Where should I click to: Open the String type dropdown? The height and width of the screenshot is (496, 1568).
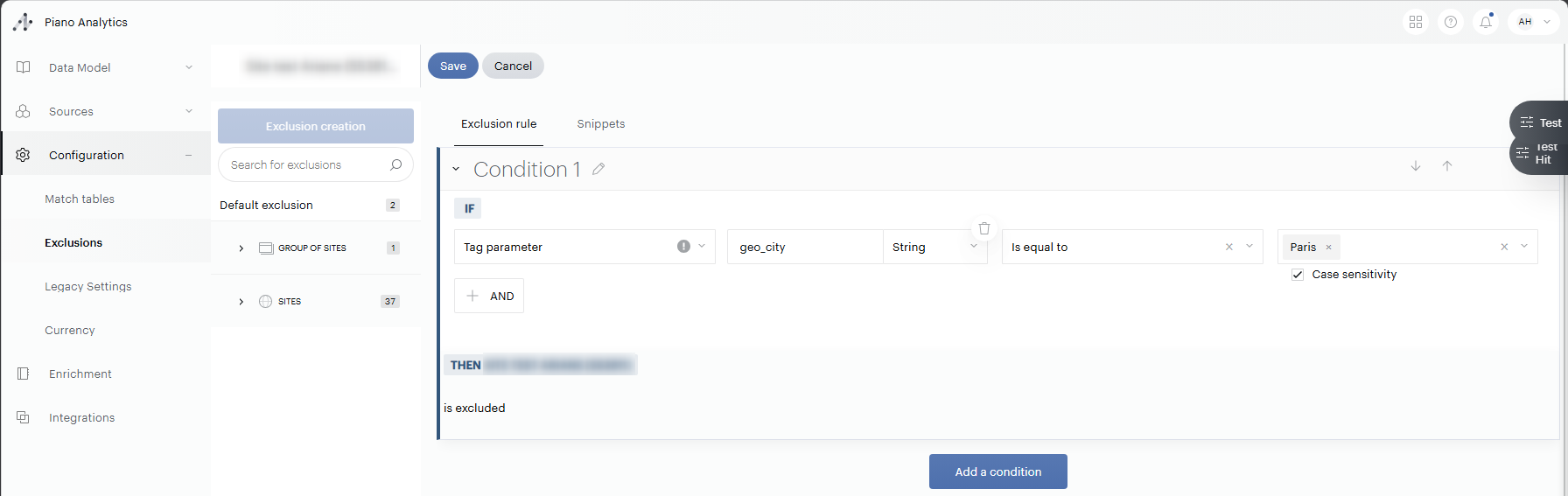pos(973,247)
